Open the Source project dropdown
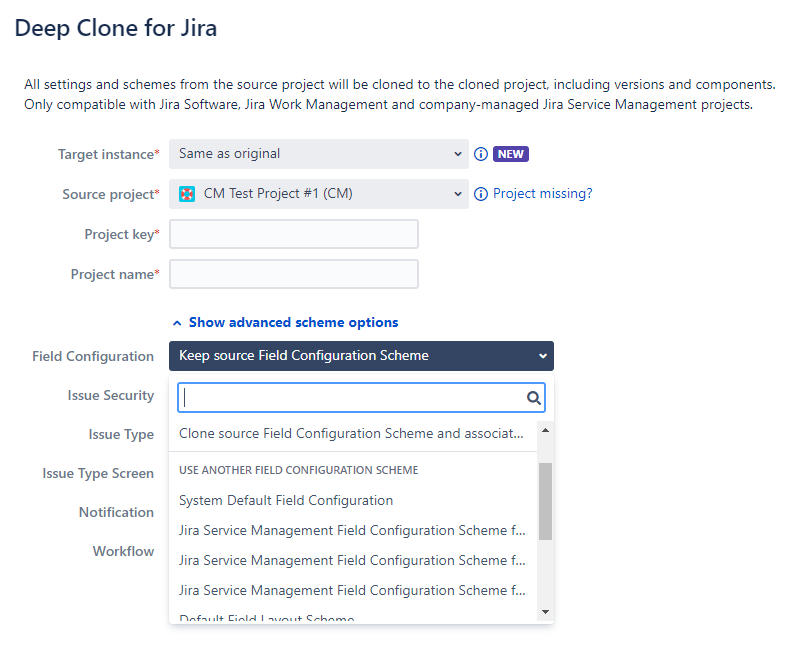The height and width of the screenshot is (653, 795). tap(318, 194)
